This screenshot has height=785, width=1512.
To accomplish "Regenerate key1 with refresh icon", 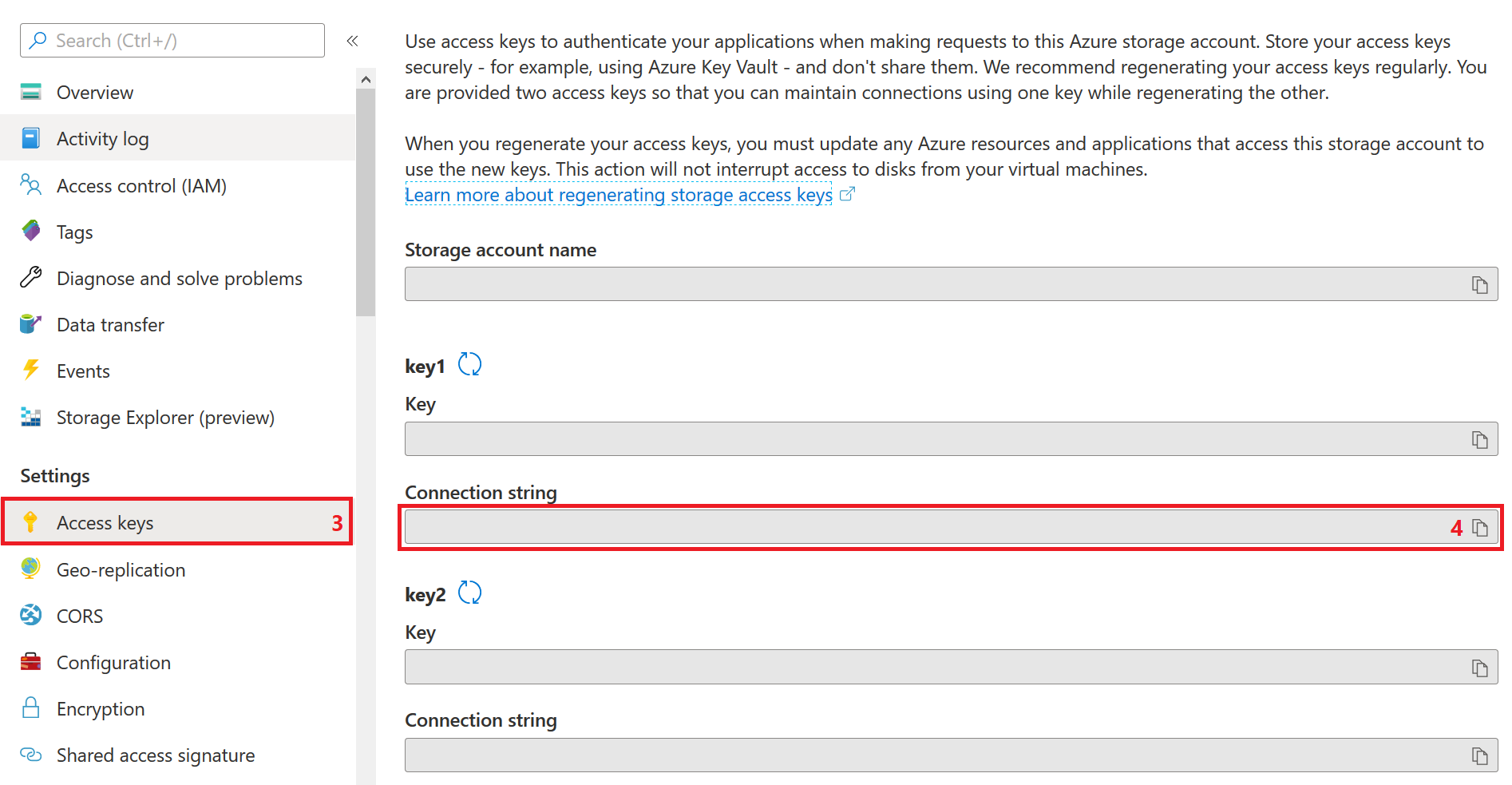I will pos(469,365).
